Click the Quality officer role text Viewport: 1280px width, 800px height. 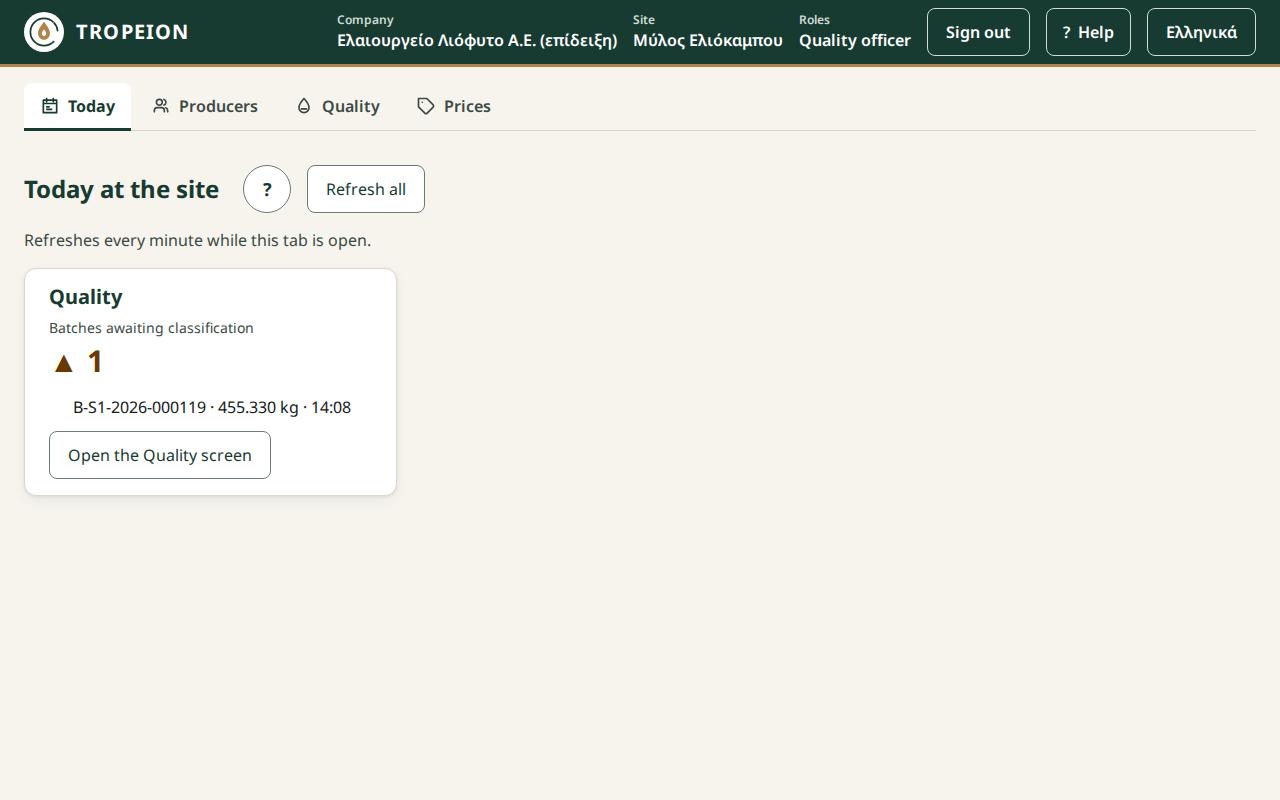click(x=855, y=40)
